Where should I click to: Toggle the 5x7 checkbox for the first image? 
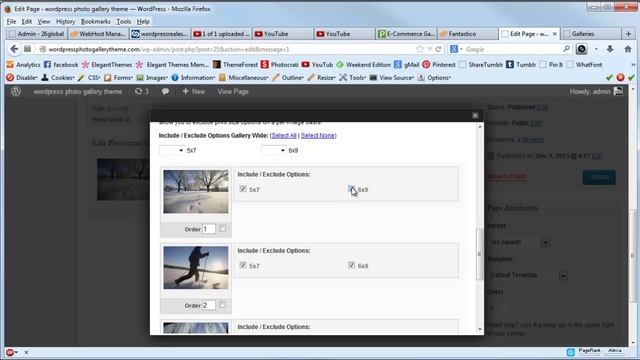pyautogui.click(x=243, y=189)
